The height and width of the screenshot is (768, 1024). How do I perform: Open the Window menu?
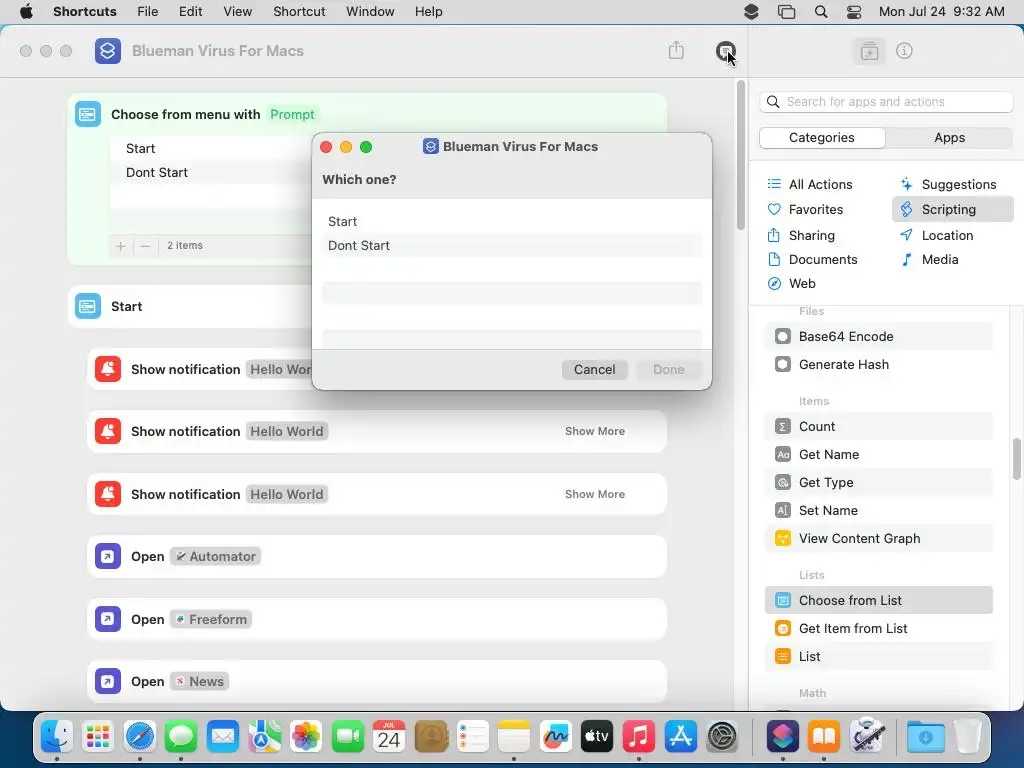370,12
